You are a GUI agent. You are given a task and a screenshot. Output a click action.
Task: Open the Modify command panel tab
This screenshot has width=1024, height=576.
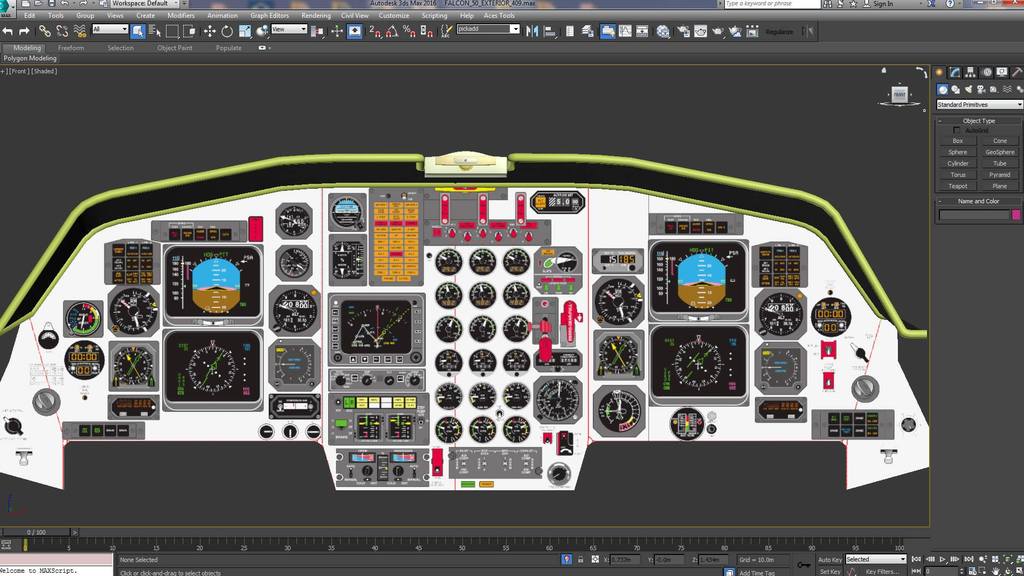click(955, 72)
